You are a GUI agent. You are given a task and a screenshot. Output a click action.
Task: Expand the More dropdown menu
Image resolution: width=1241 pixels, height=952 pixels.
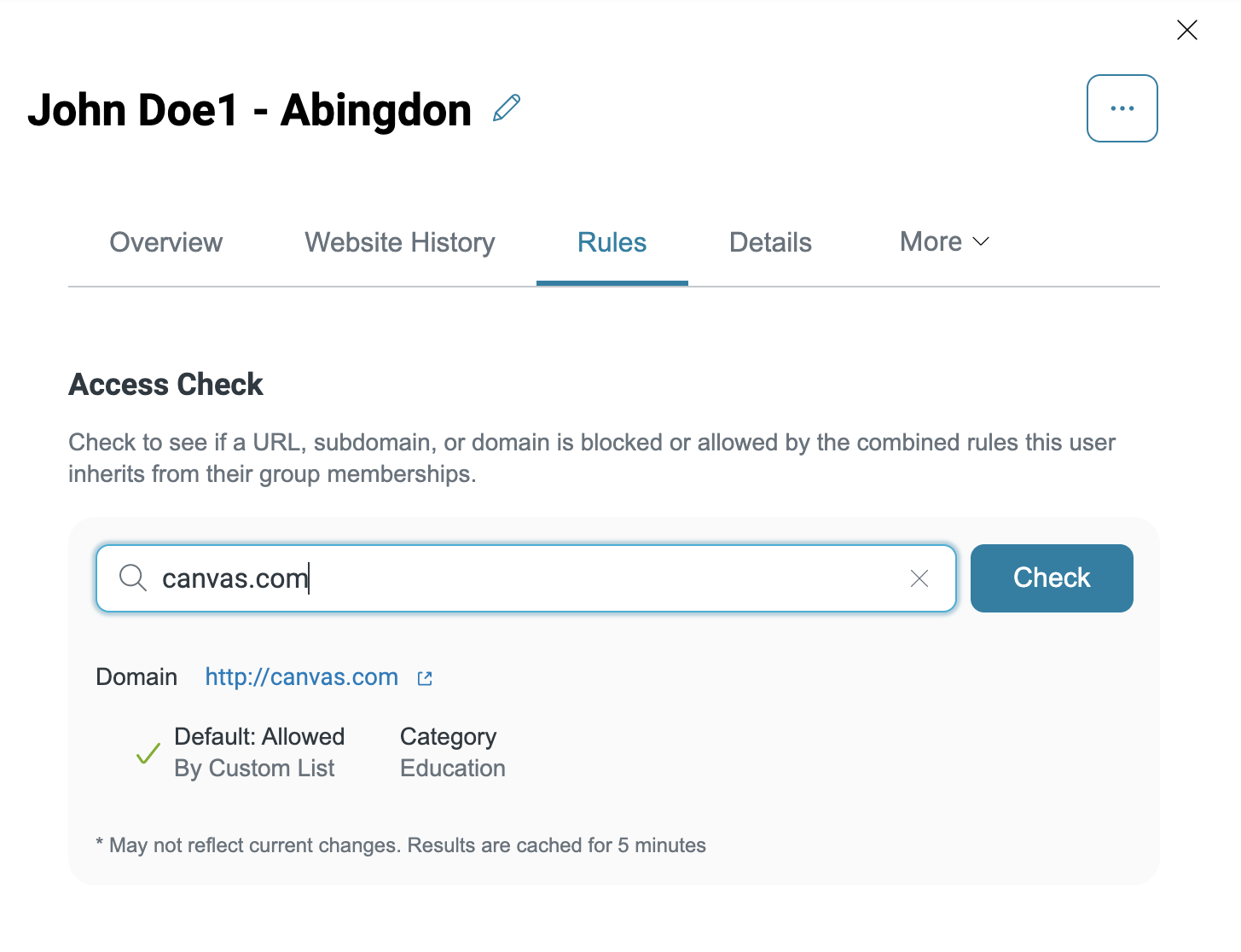tap(944, 241)
